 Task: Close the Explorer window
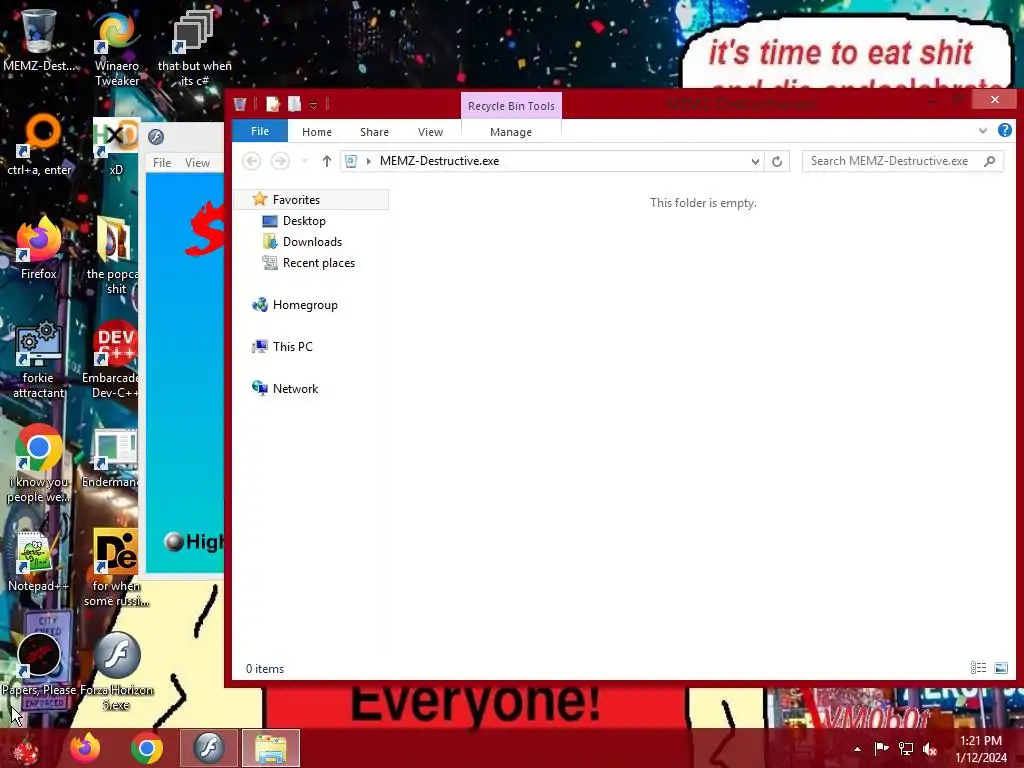coord(994,99)
